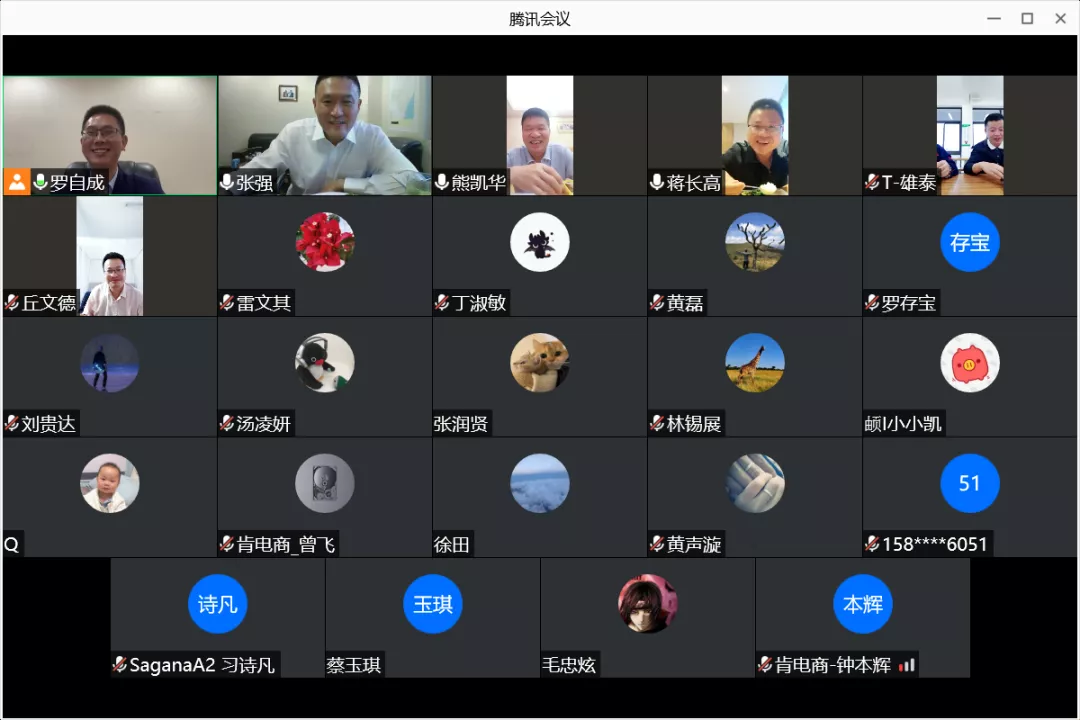The image size is (1080, 720).
Task: Click the microphone icon beside 张强
Action: point(227,182)
